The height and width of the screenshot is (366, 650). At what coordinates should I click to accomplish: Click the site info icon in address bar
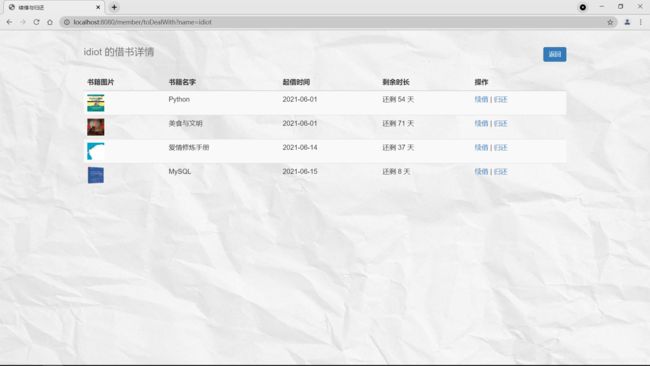[x=67, y=22]
